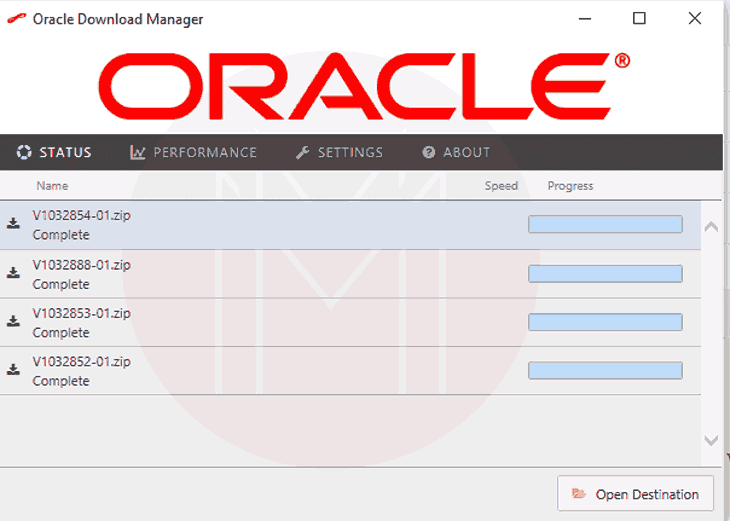Switch to the Status tab
730x521 pixels.
click(54, 153)
